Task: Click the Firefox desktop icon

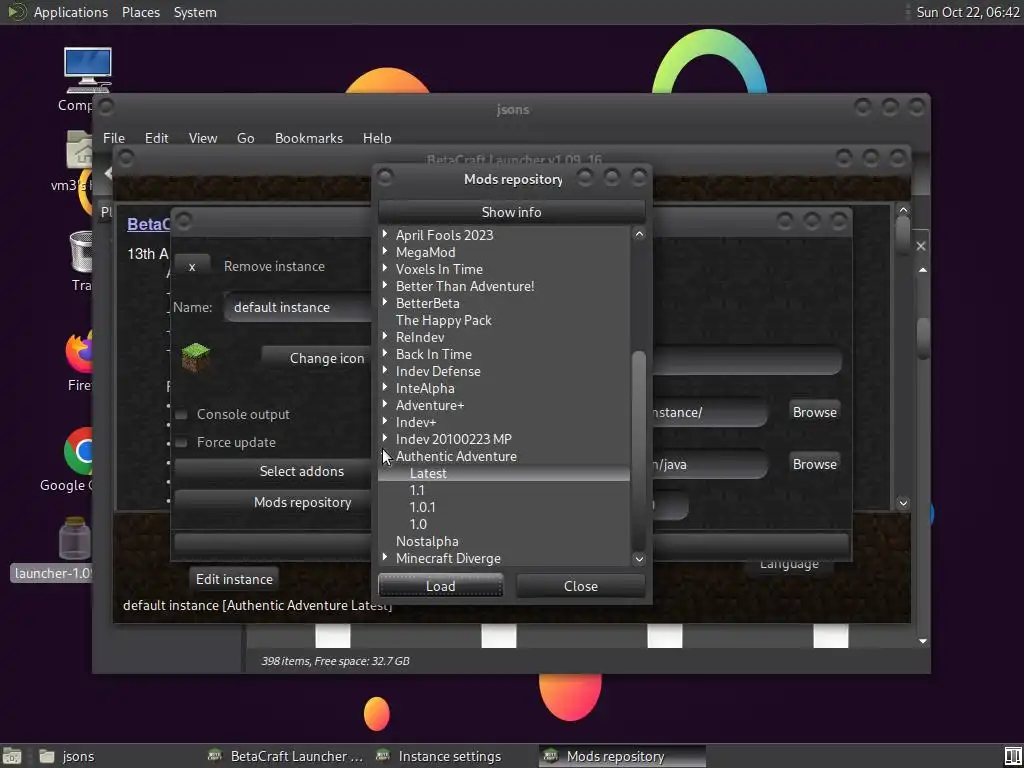Action: coord(80,351)
